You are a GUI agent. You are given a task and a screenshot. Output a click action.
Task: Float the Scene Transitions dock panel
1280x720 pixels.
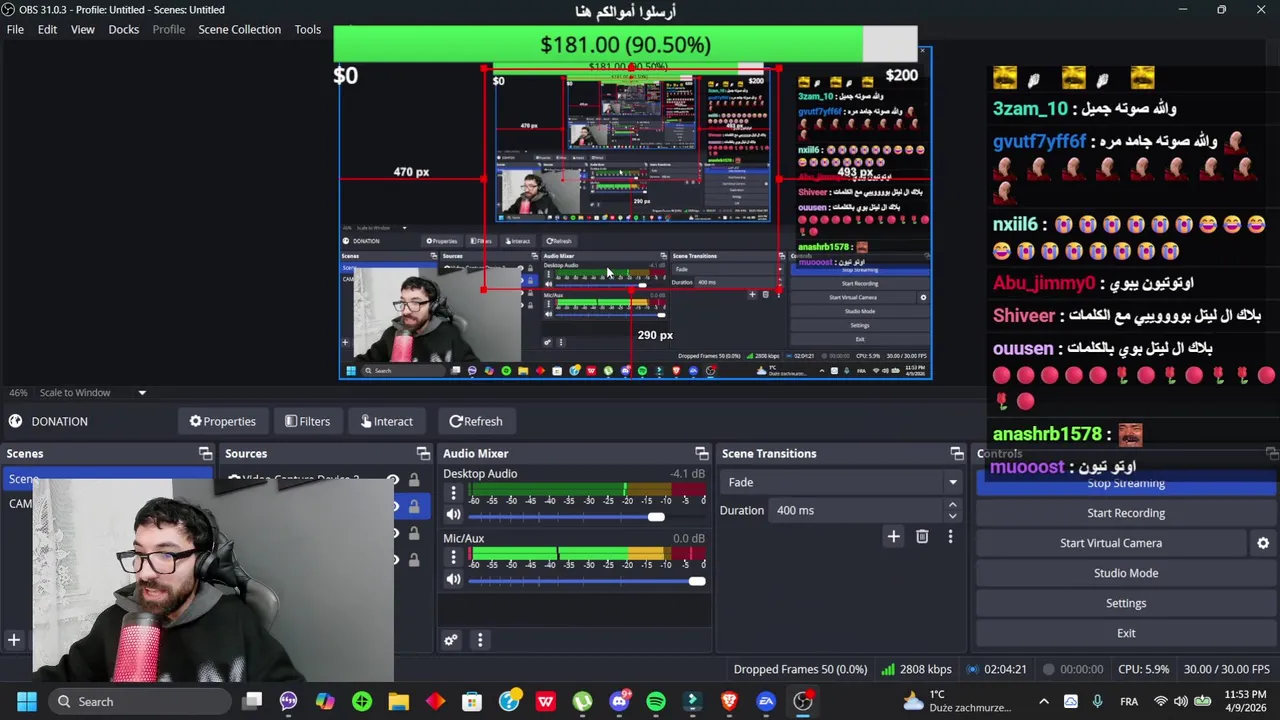click(x=957, y=454)
